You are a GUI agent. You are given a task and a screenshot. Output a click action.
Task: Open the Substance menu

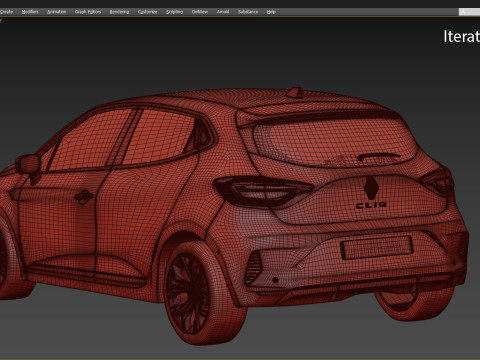click(x=248, y=12)
